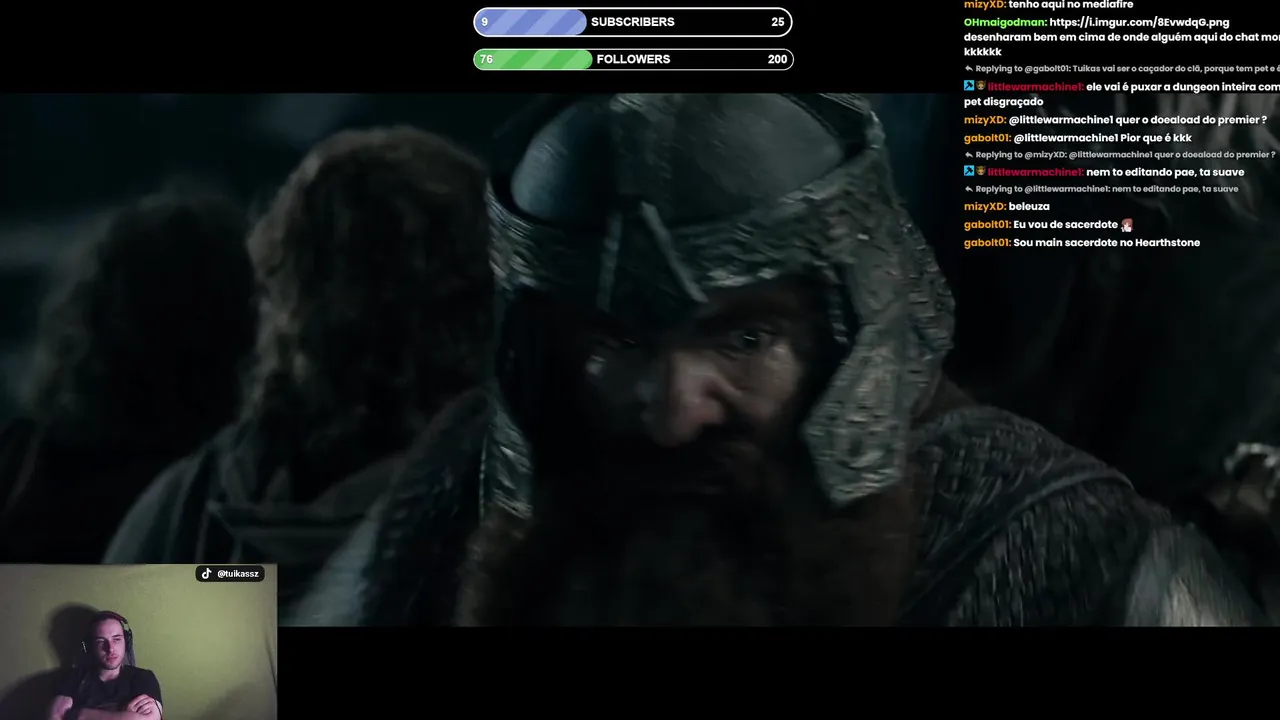Click the SUBSCRIBERS label
The height and width of the screenshot is (720, 1280).
[633, 22]
